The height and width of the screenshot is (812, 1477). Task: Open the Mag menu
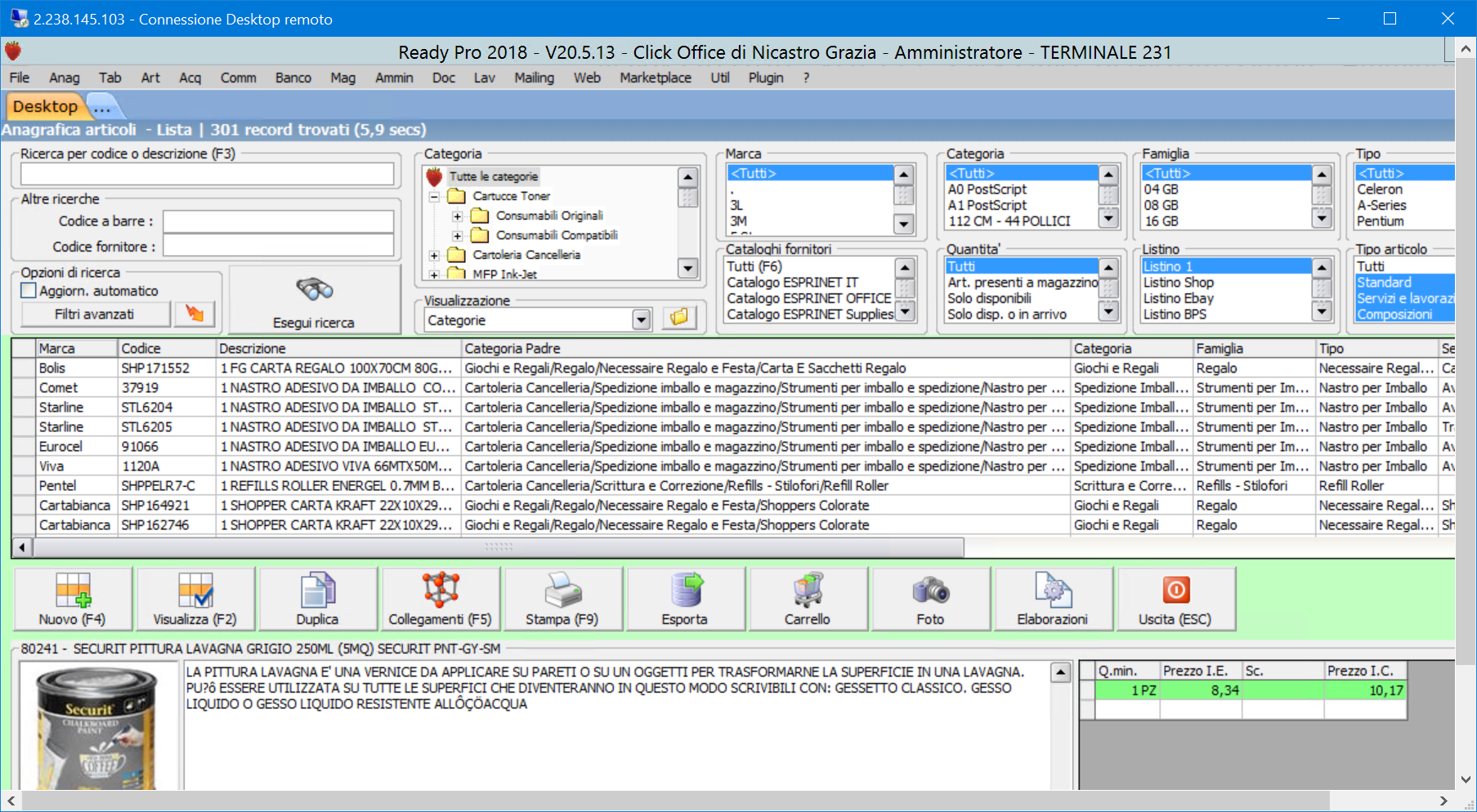pyautogui.click(x=343, y=78)
